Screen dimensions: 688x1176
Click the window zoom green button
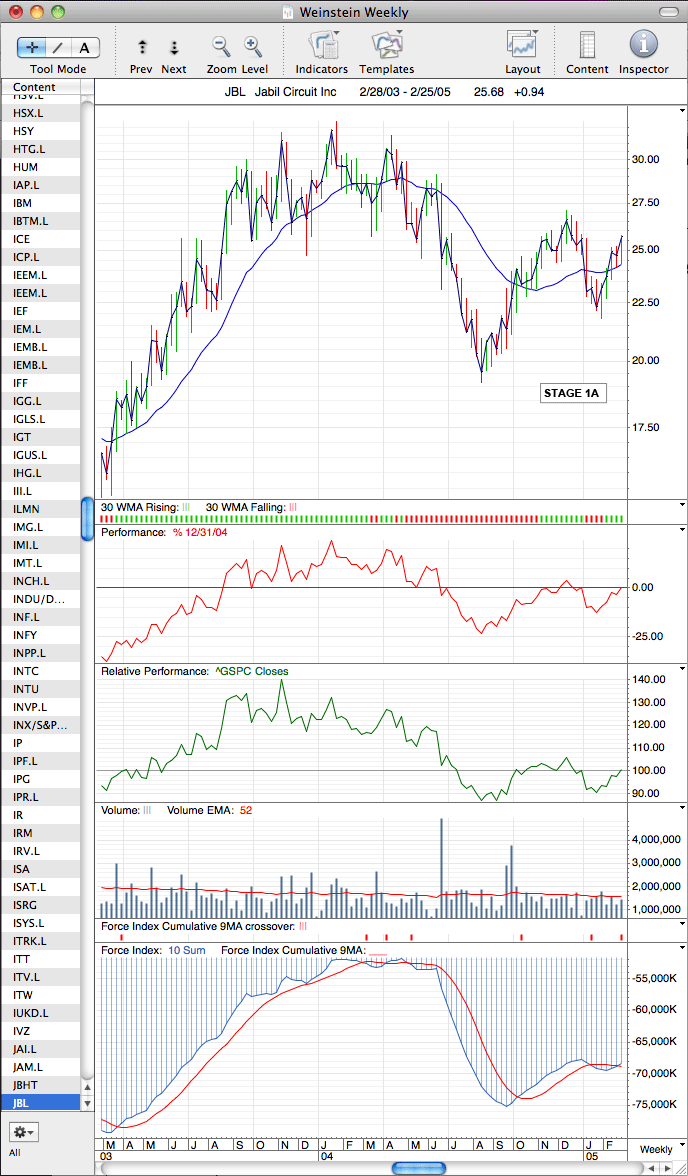[x=58, y=12]
